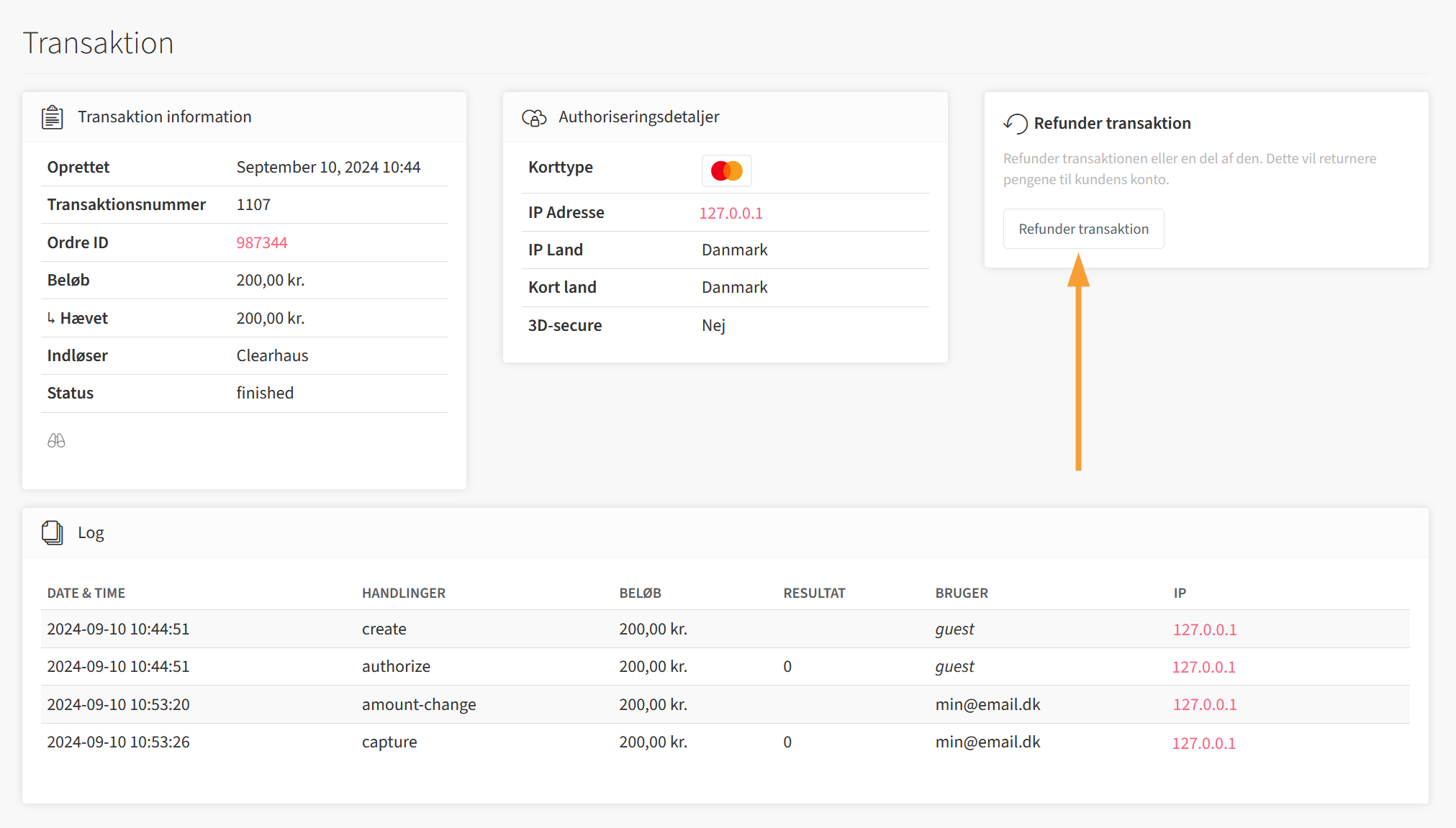Click the capture action in the log
1456x828 pixels.
389,742
